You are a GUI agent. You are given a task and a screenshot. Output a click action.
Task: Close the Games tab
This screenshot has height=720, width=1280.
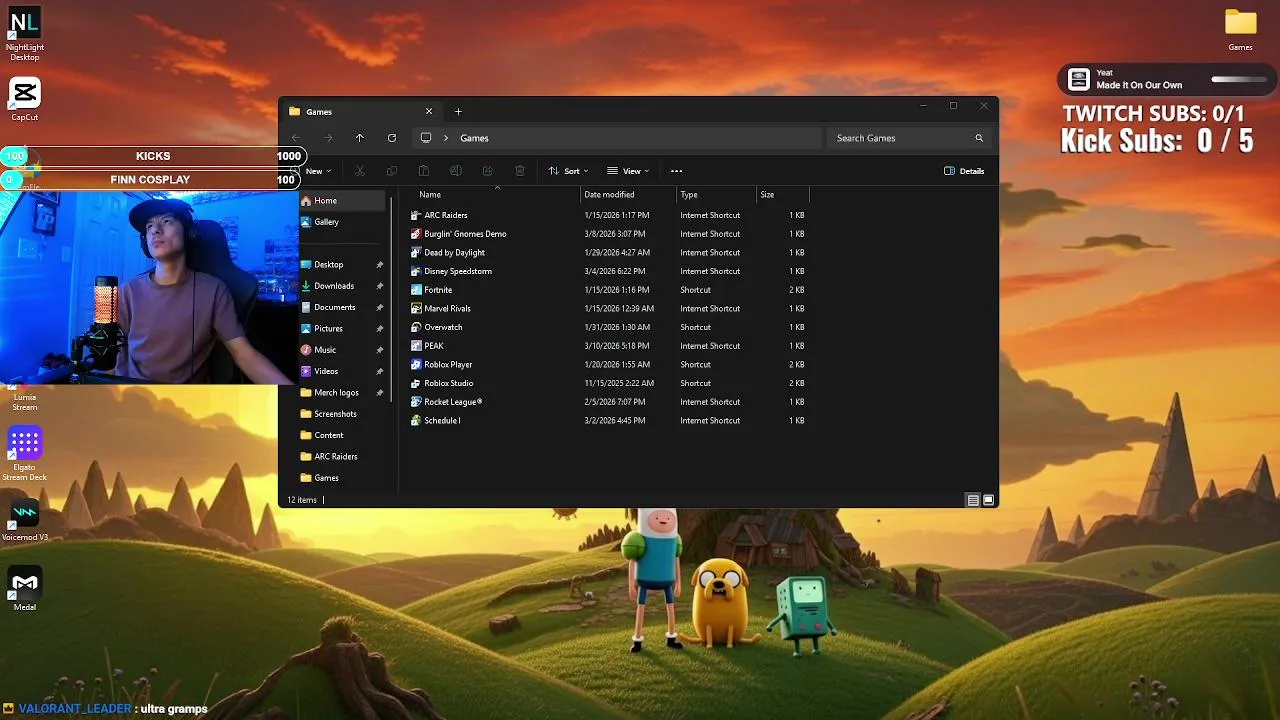pos(429,111)
